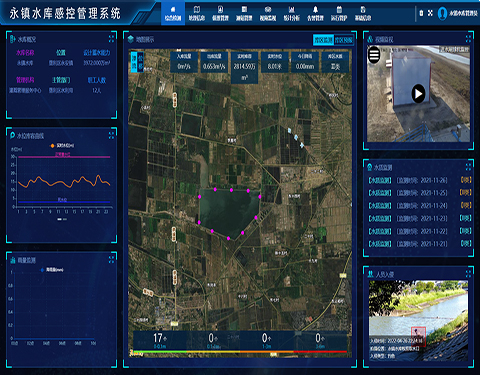Expand the water level curve panel
This screenshot has width=480, height=375.
coord(111,135)
